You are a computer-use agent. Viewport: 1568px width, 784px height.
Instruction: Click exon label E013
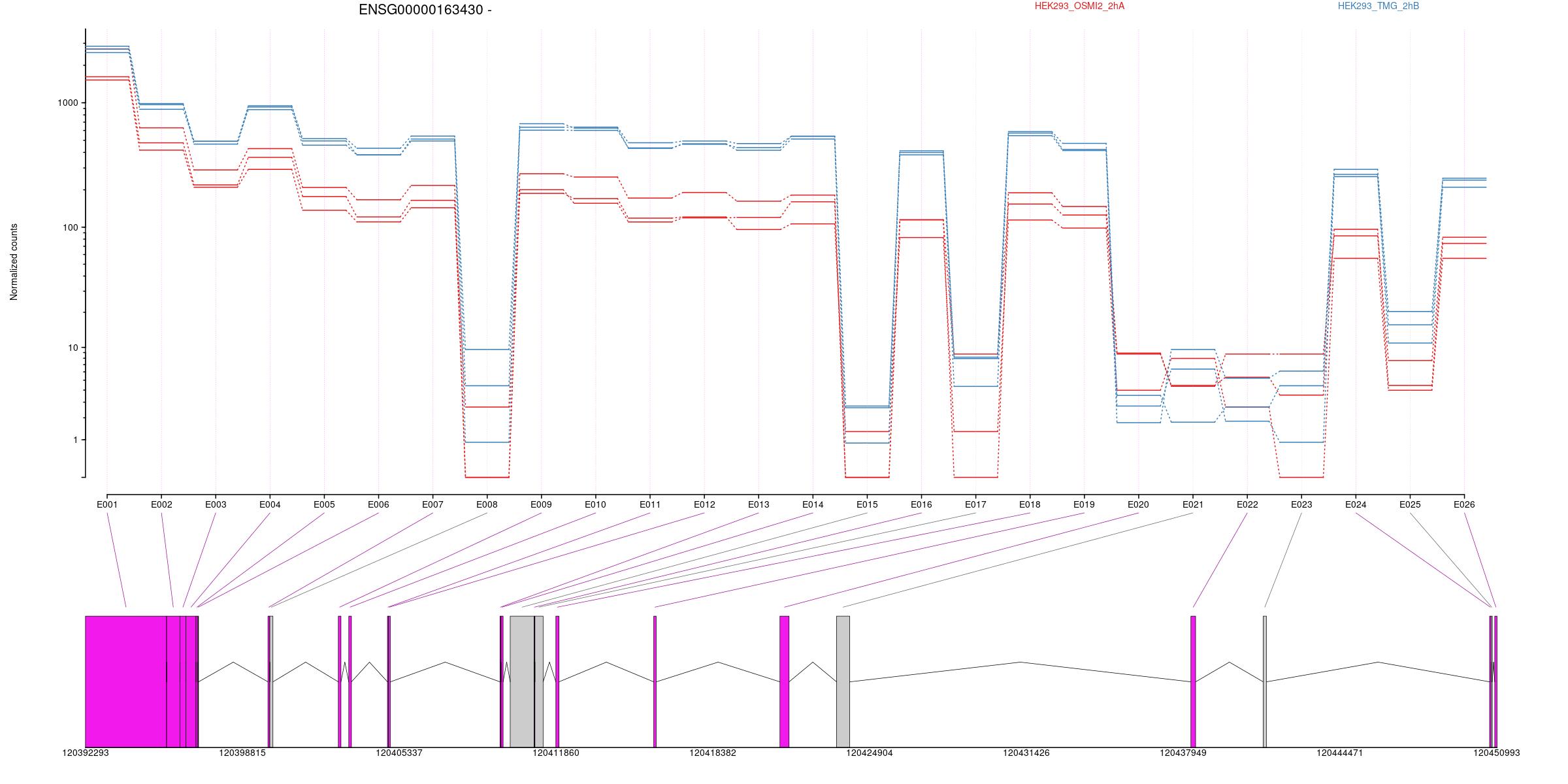pyautogui.click(x=759, y=504)
